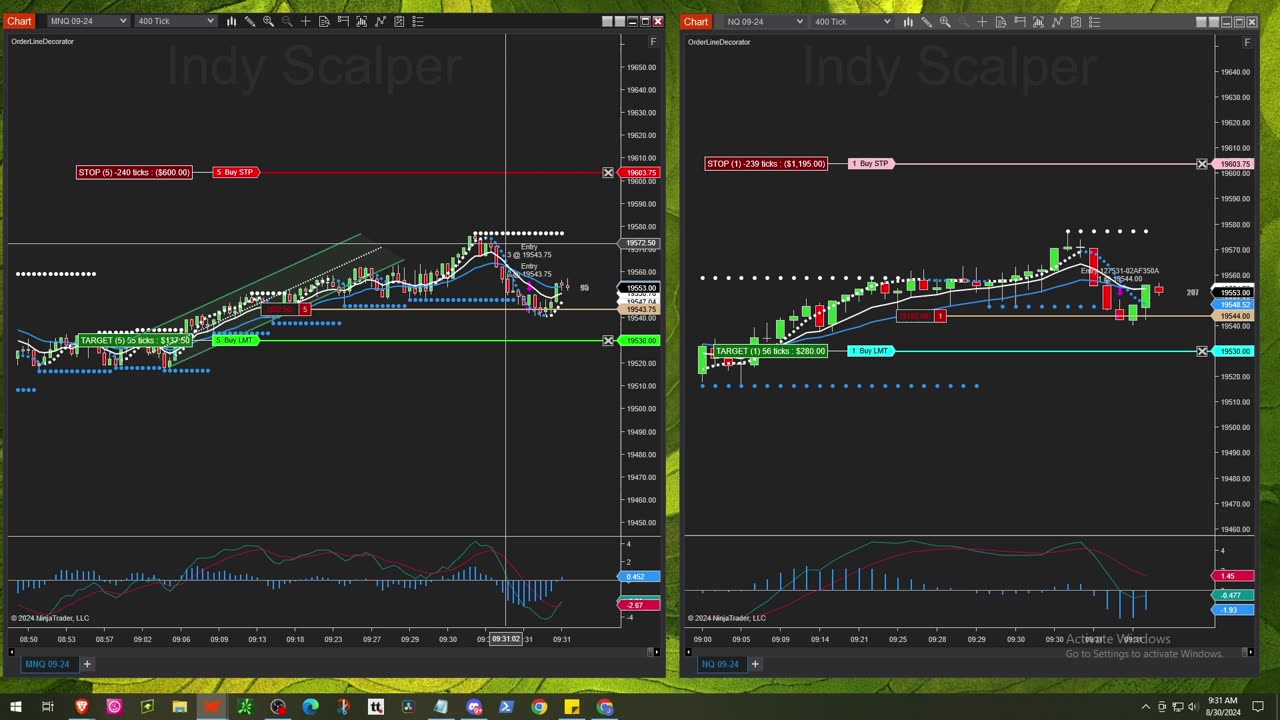Expand the NQ 09-24 instrument dropdown
Viewport: 1280px width, 720px height.
pos(765,21)
